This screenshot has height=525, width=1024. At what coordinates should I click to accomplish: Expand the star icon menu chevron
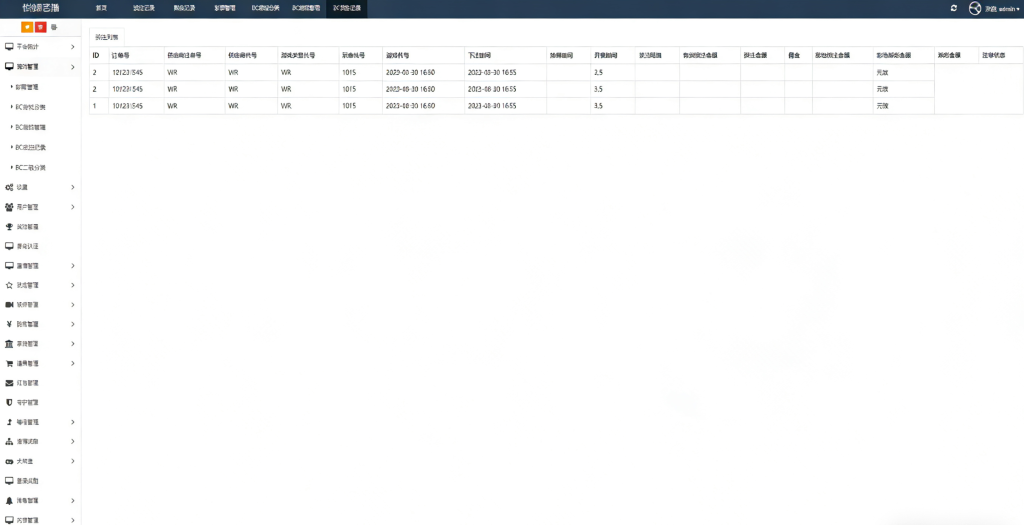[x=72, y=285]
